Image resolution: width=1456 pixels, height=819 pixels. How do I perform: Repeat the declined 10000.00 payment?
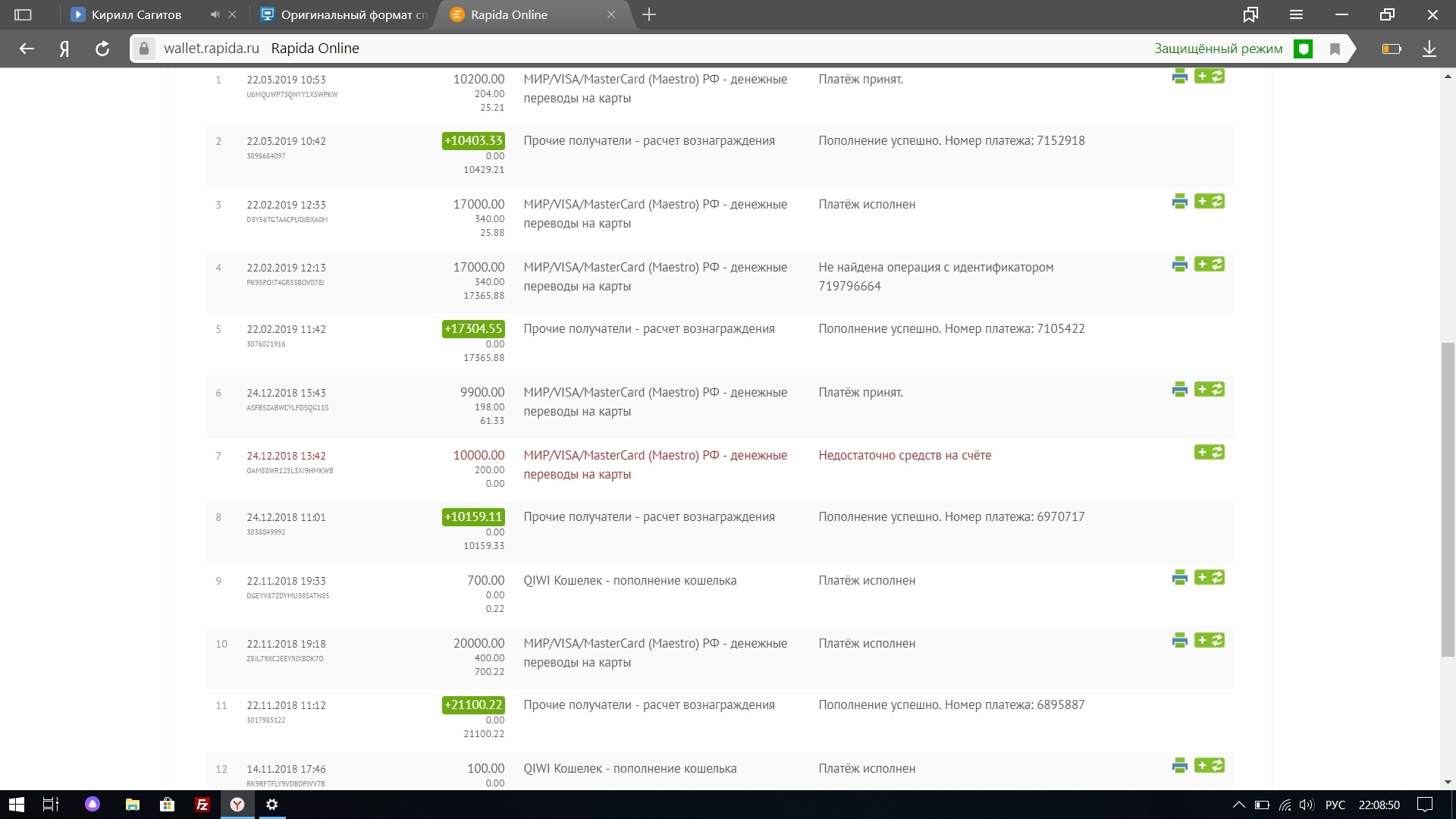pyautogui.click(x=1210, y=452)
